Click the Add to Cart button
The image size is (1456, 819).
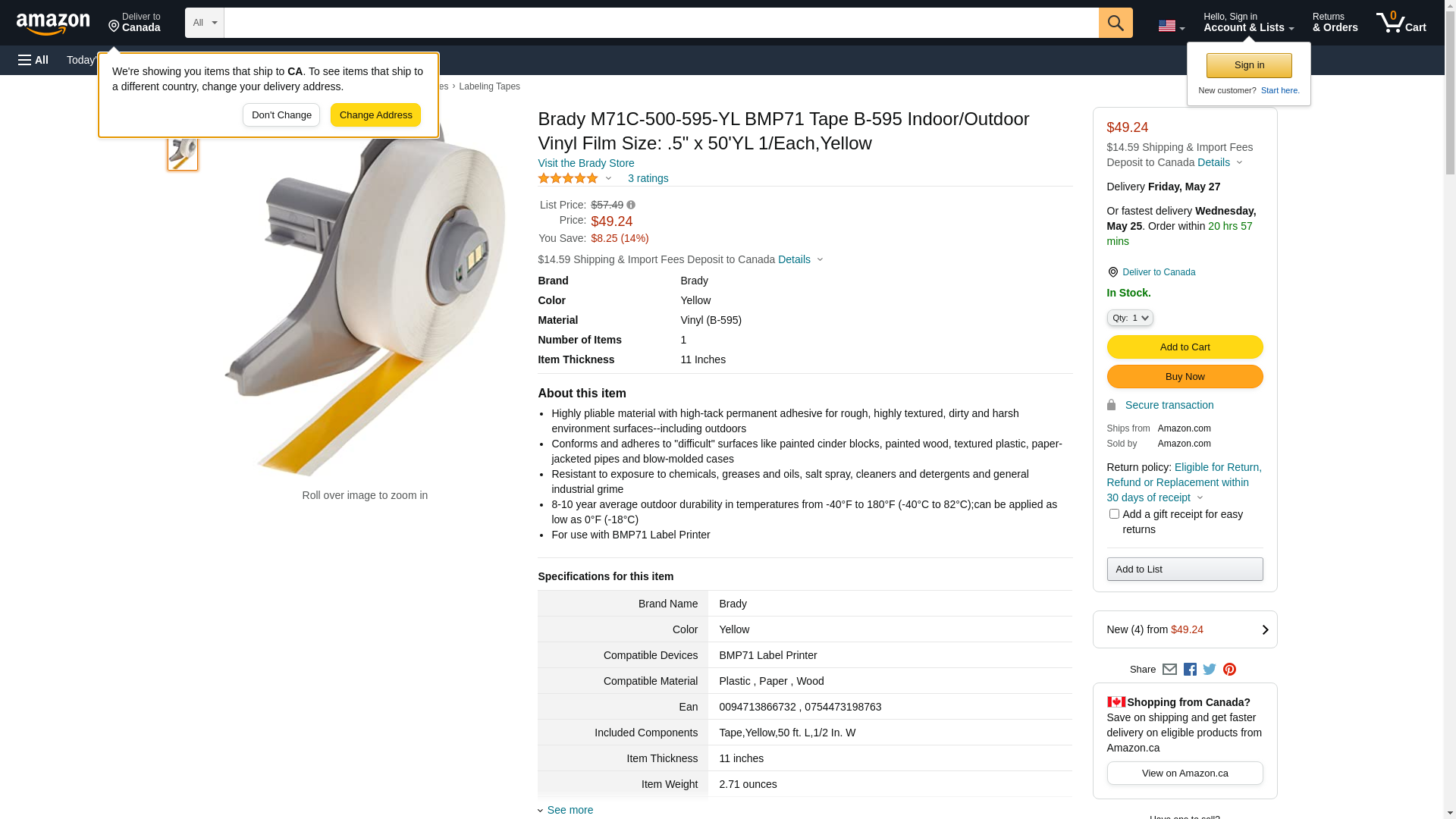[x=1185, y=347]
